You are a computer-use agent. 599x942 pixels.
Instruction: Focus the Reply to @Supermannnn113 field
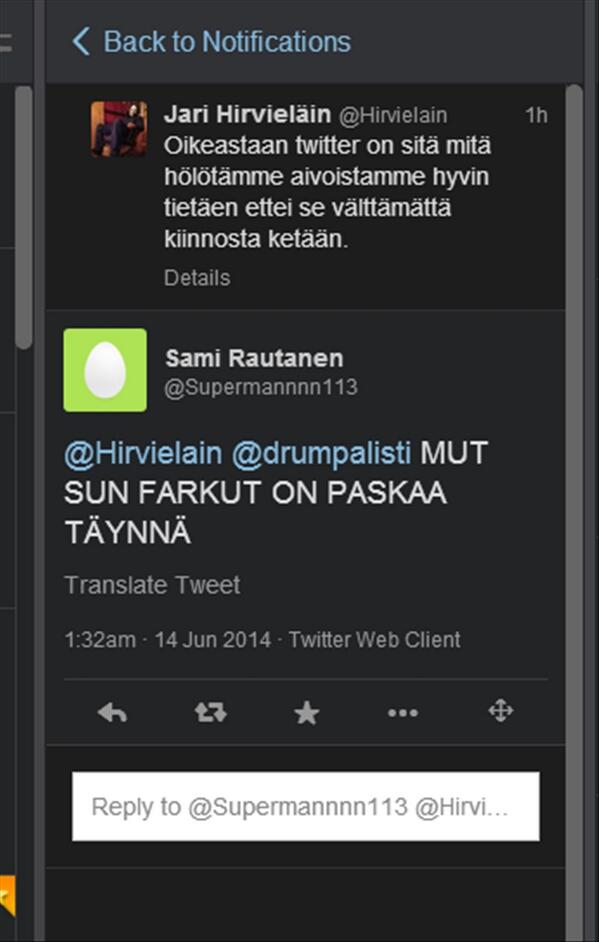[306, 806]
